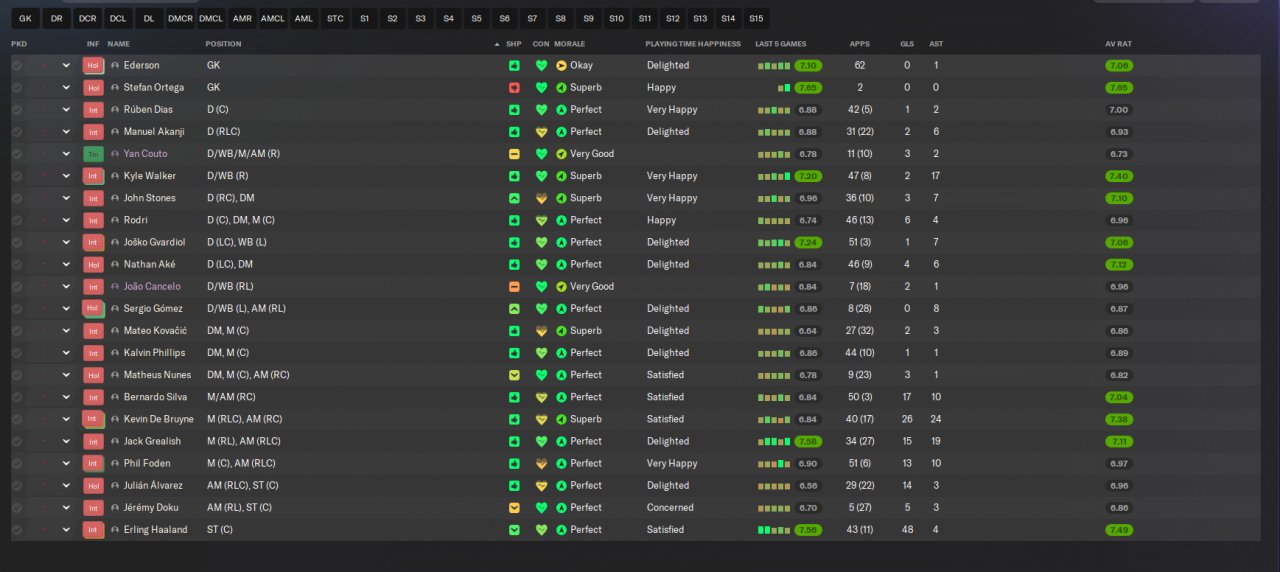This screenshot has width=1280, height=572.
Task: Click Jack Grealish's Perfect morale icon
Action: point(561,441)
